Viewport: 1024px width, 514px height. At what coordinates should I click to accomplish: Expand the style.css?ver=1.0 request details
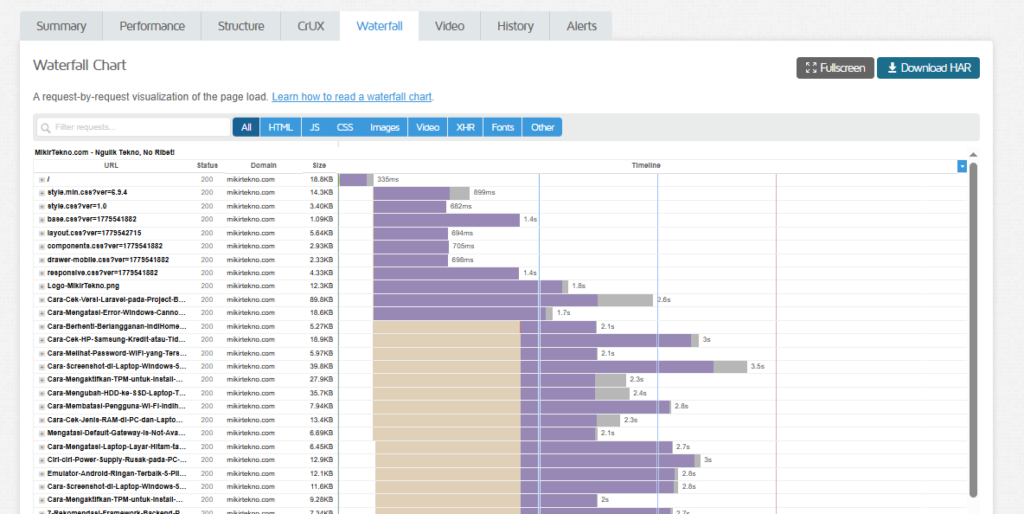[x=42, y=206]
